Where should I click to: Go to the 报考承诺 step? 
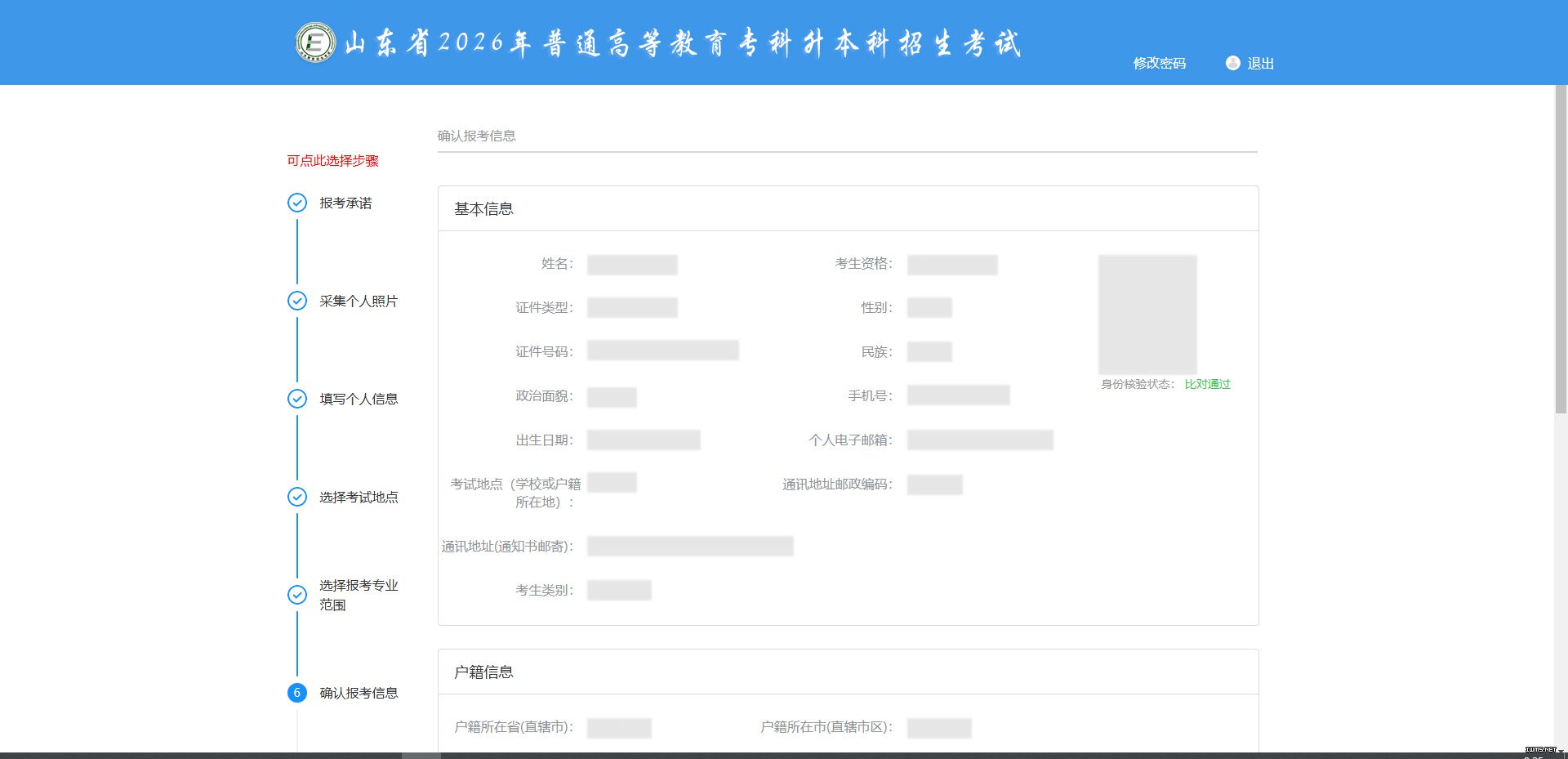coord(345,203)
